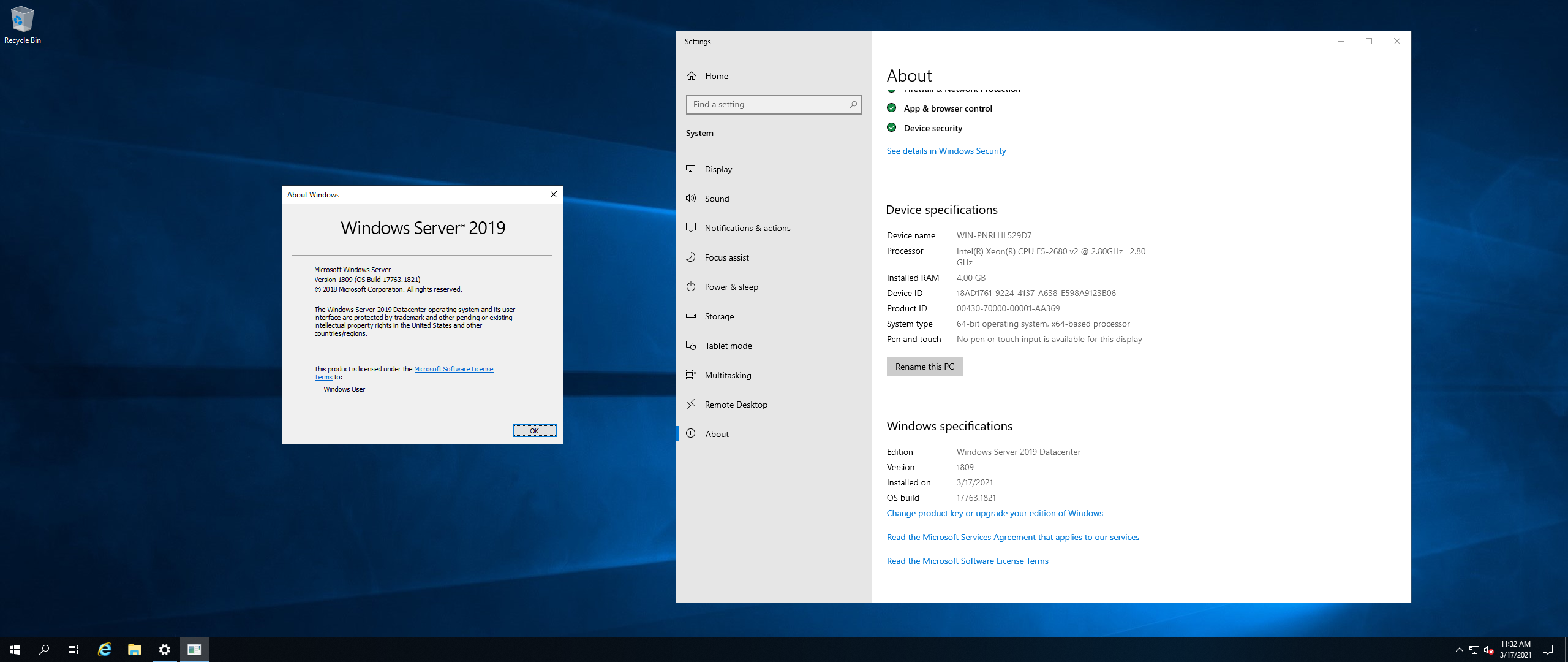The width and height of the screenshot is (1568, 662).
Task: Click the green check beside App & browser control
Action: point(892,108)
